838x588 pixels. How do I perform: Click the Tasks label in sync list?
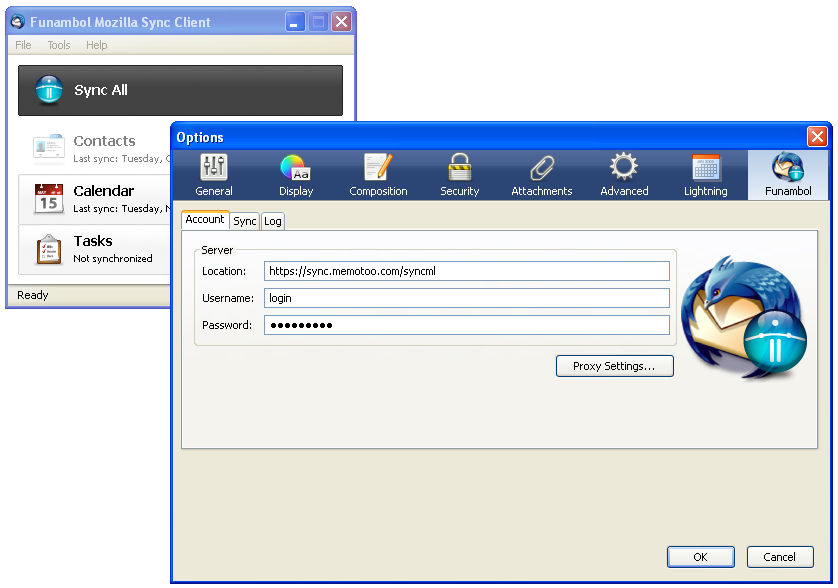coord(93,241)
